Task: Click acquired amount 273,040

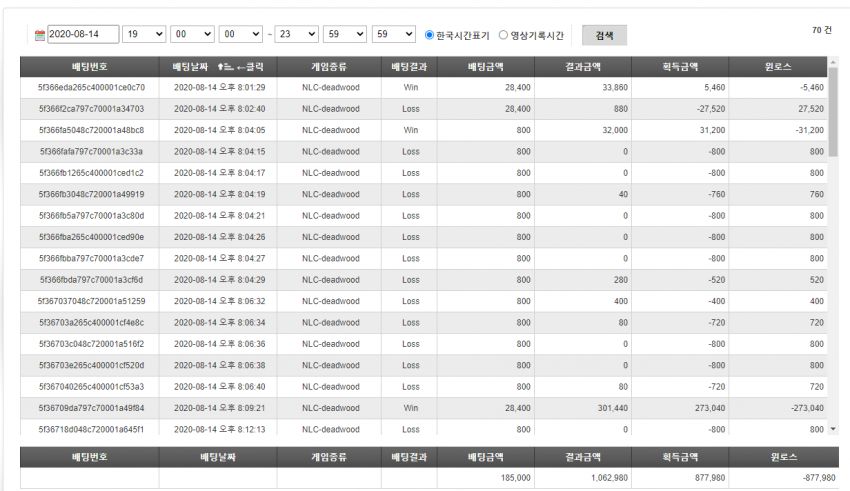Action: click(710, 408)
